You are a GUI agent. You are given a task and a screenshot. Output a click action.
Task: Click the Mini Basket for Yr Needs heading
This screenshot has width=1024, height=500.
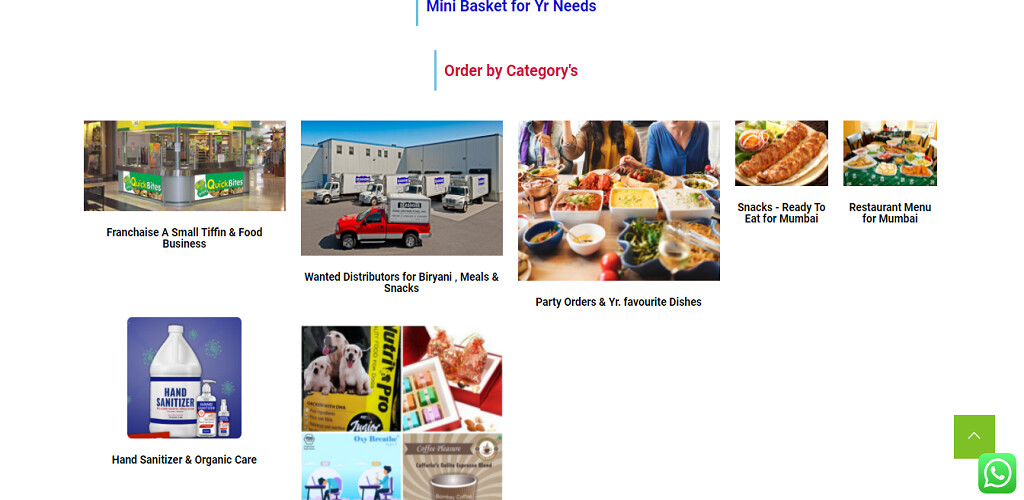(x=511, y=7)
